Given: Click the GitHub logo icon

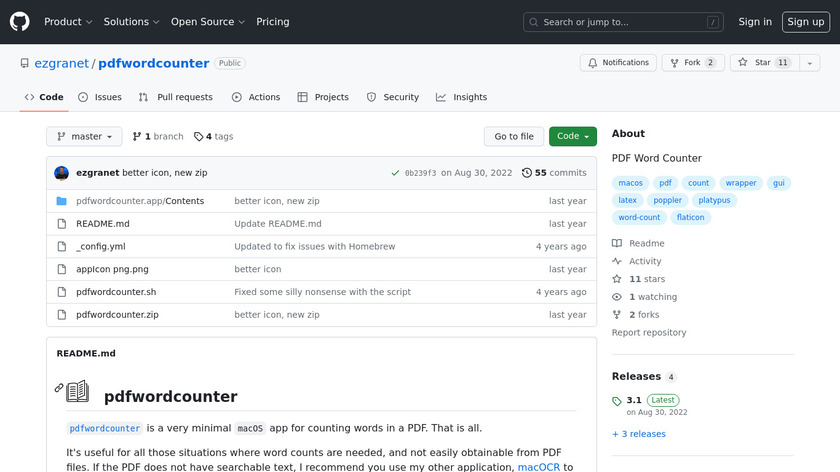Looking at the screenshot, I should 20,21.
